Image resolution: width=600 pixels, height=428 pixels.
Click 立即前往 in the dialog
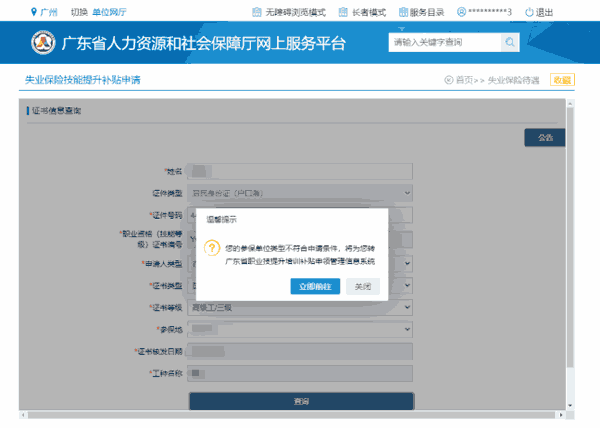pyautogui.click(x=315, y=286)
